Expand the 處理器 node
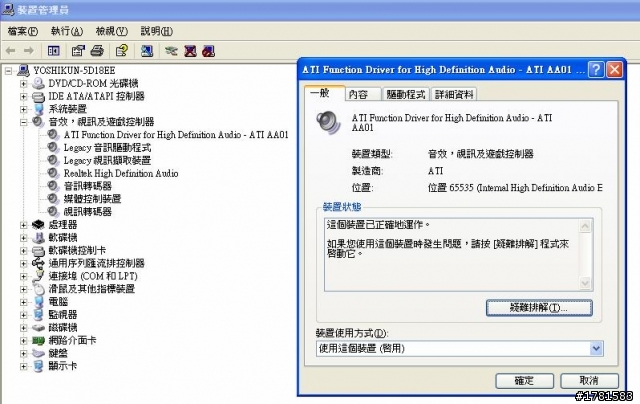 click(24, 224)
